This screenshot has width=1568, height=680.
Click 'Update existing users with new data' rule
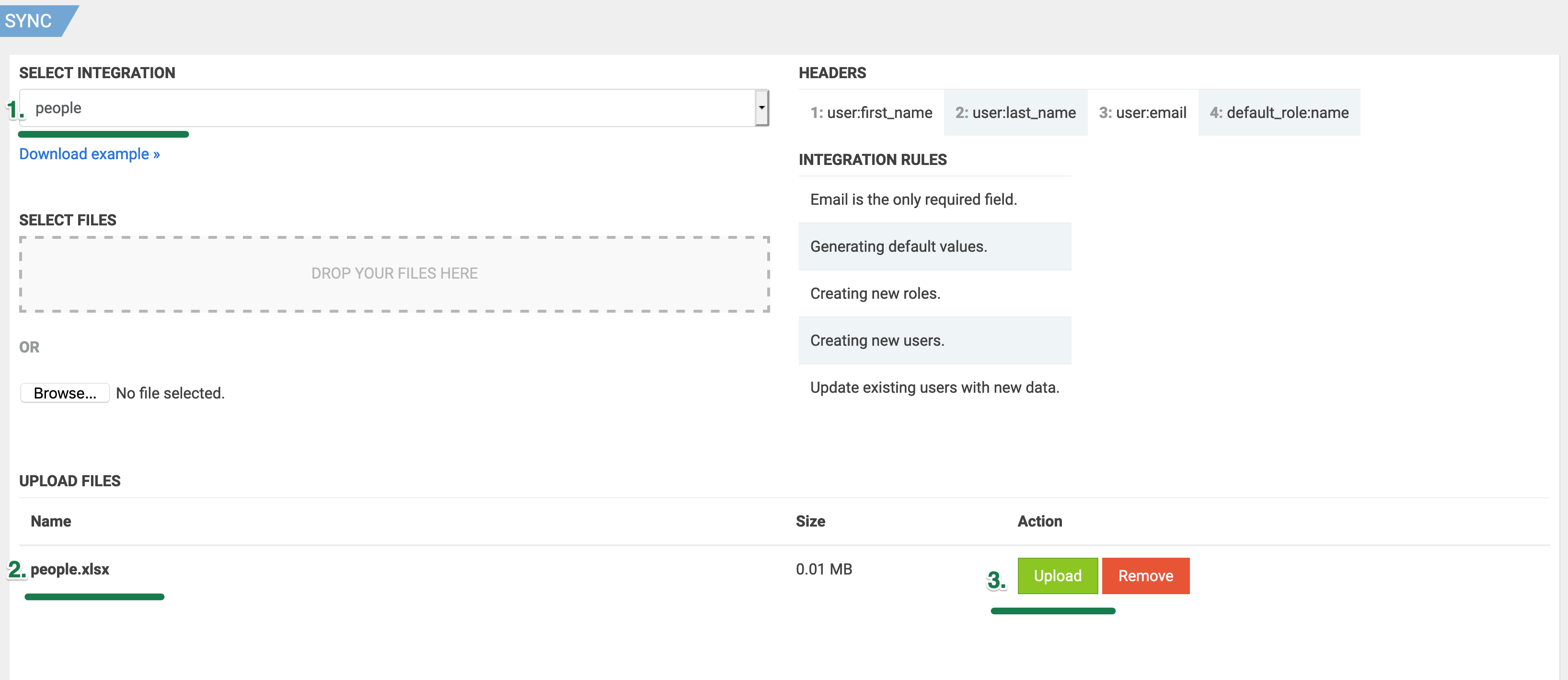click(x=934, y=387)
